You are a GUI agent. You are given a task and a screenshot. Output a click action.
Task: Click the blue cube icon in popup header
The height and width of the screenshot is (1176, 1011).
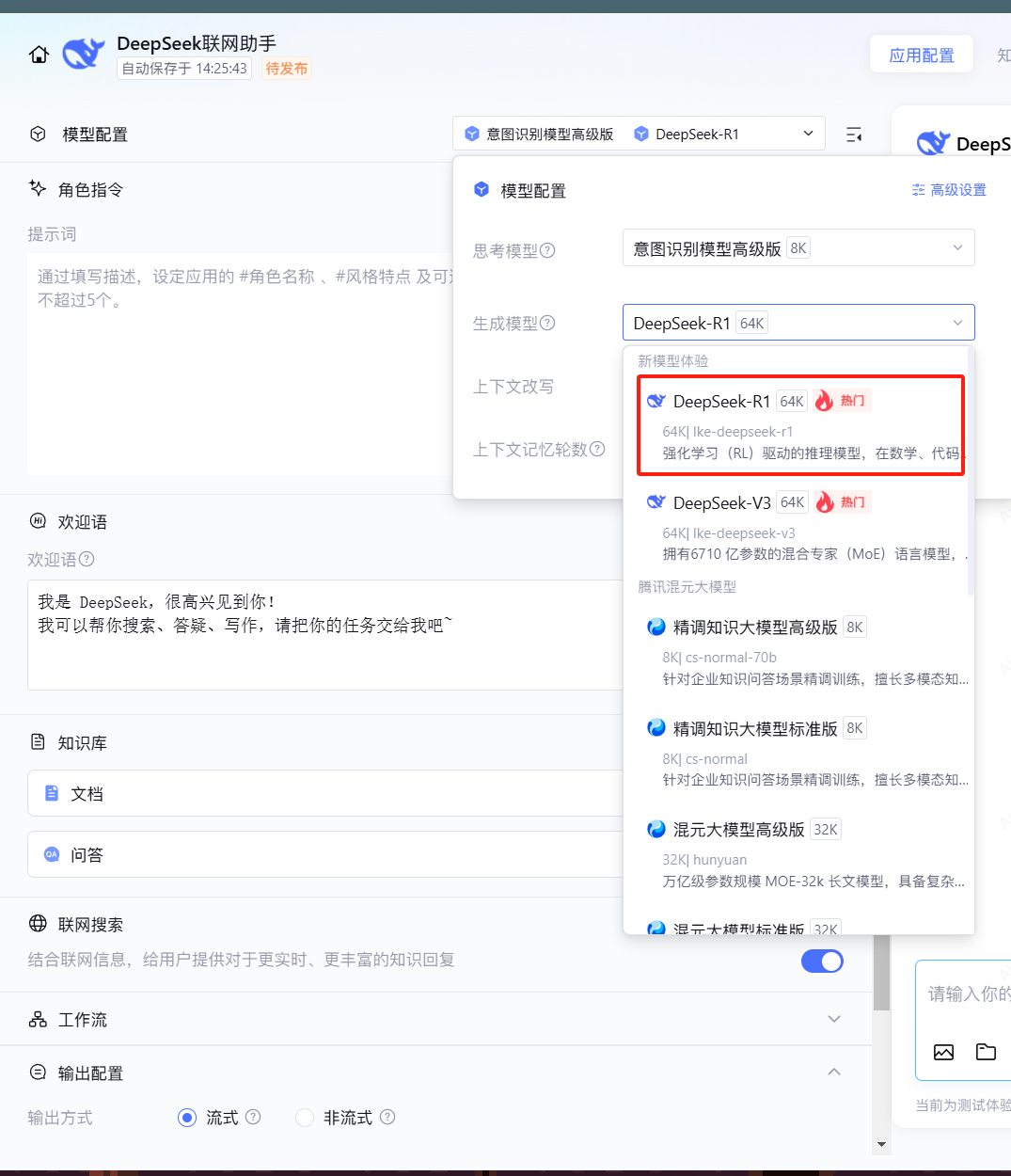482,189
